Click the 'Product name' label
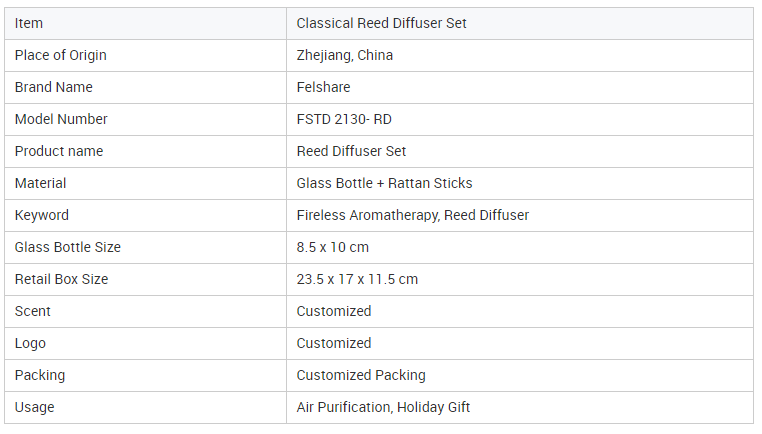This screenshot has height=434, width=762. 58,151
